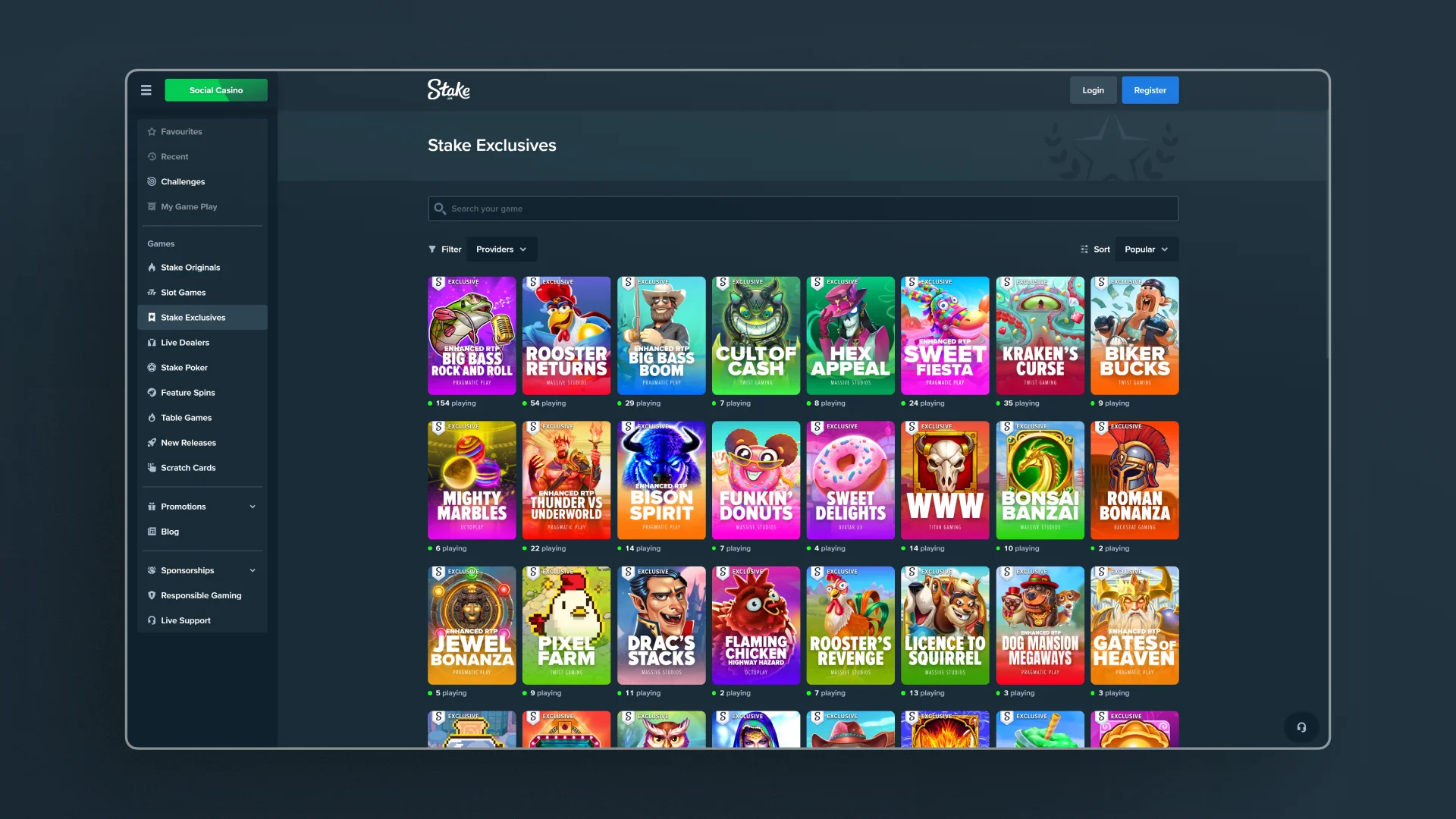Click the Table Games icon
The width and height of the screenshot is (1456, 819).
pos(152,418)
